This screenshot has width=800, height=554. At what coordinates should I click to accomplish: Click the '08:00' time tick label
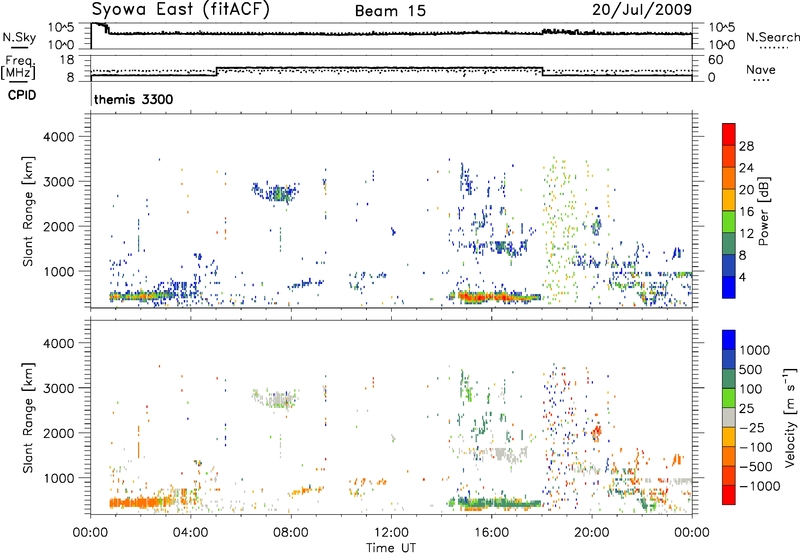(291, 533)
